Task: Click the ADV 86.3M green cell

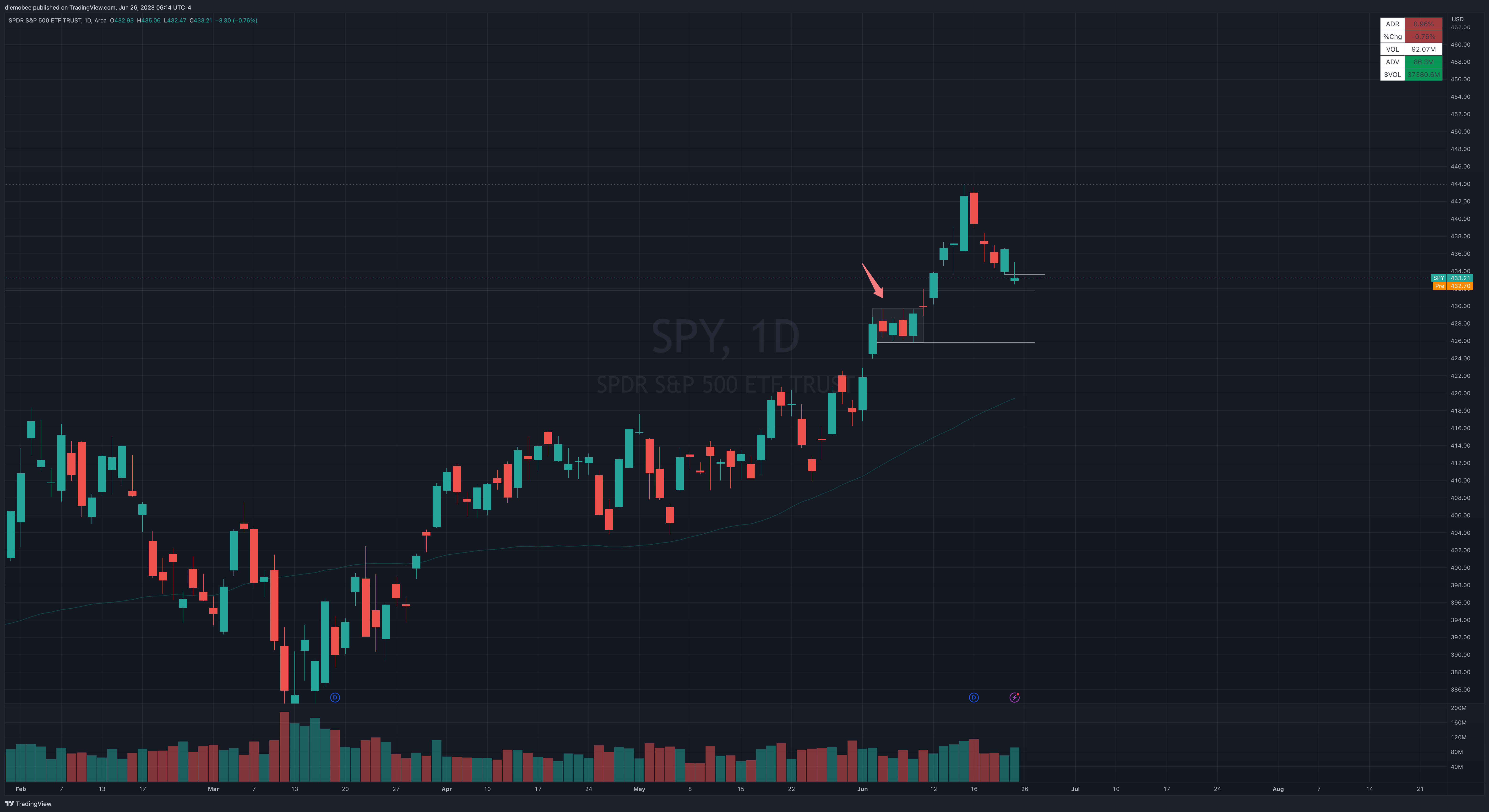Action: pos(1424,62)
